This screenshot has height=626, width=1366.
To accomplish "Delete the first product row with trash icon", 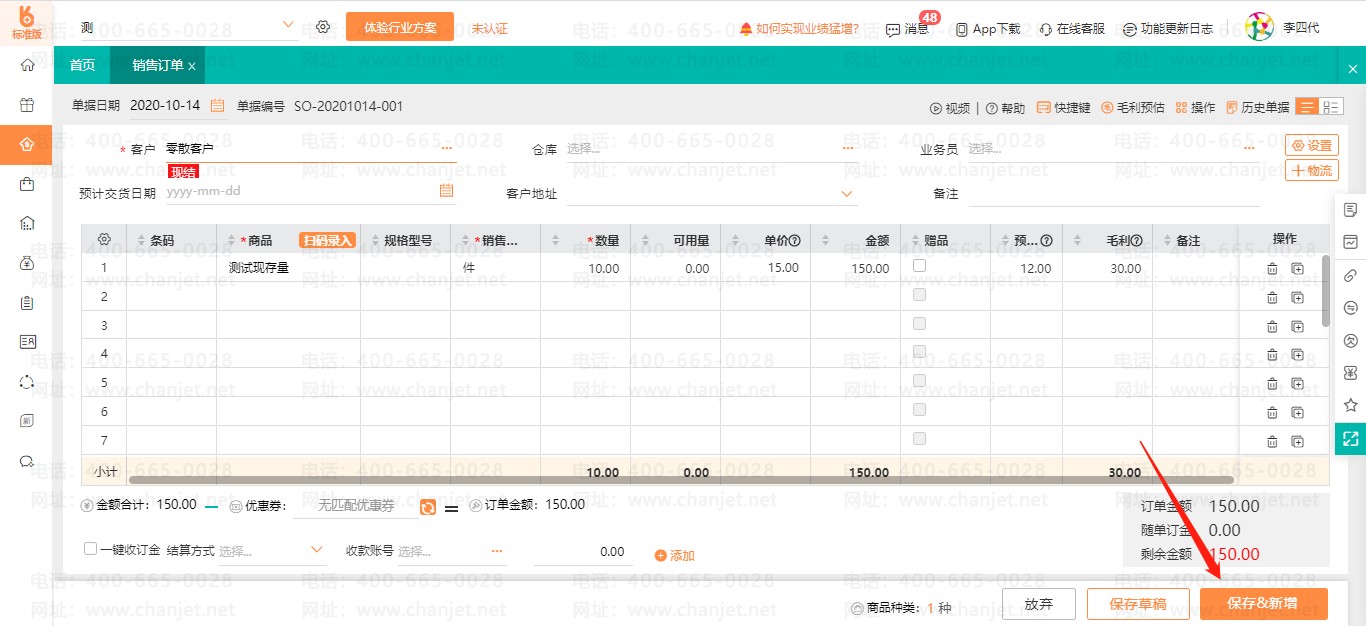I will click(x=1272, y=268).
